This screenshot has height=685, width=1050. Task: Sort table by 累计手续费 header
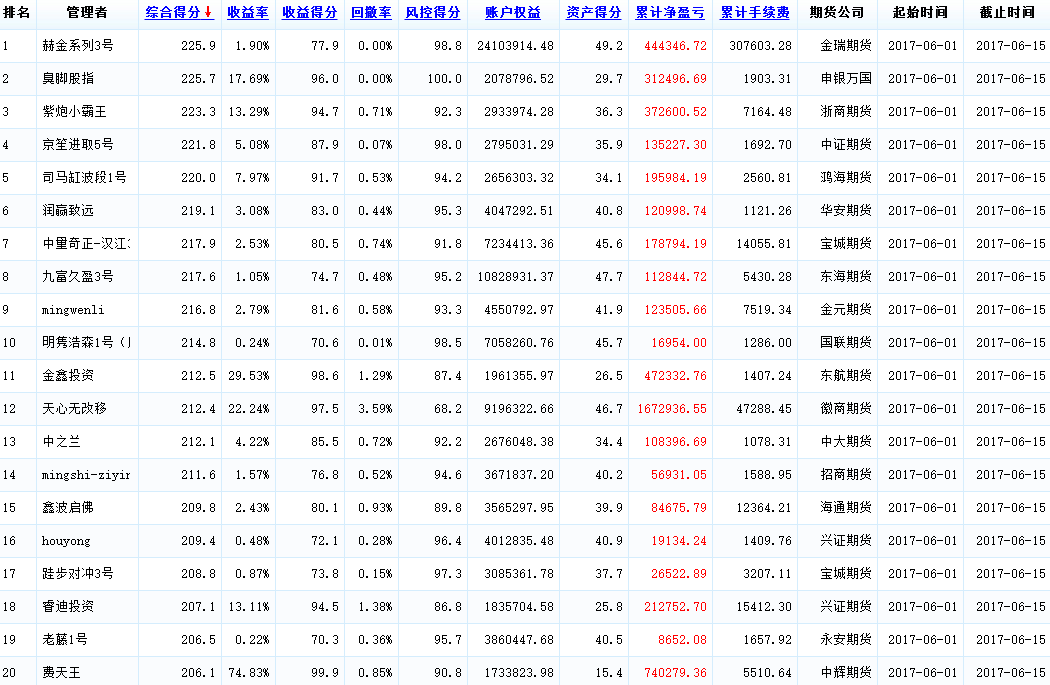click(x=755, y=13)
